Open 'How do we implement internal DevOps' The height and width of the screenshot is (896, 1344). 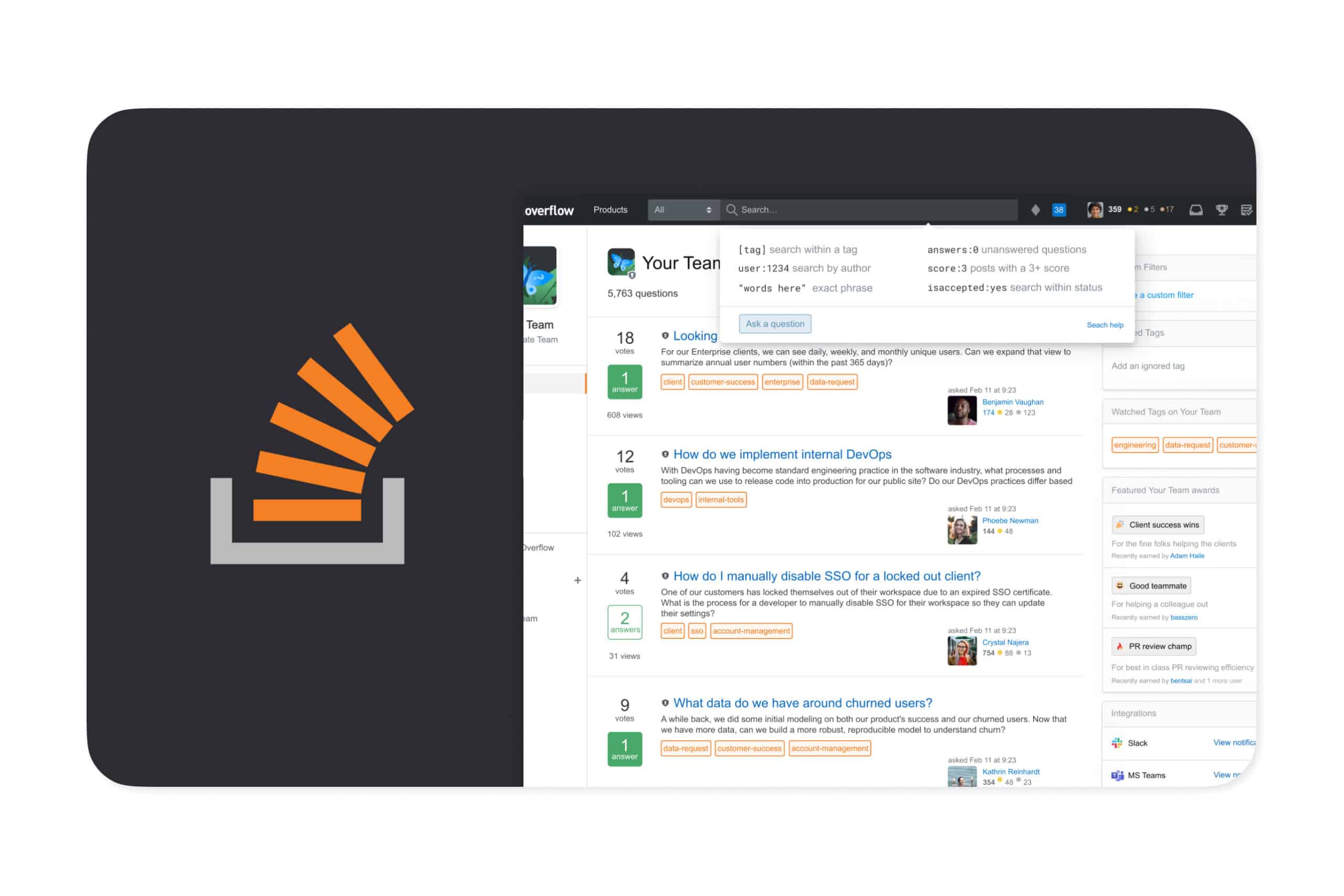coord(782,454)
